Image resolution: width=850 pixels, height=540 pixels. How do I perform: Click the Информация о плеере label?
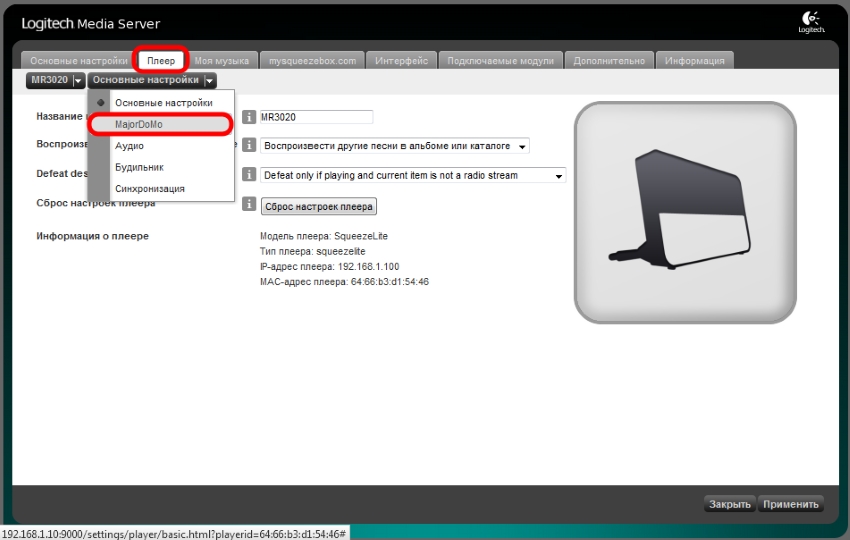[x=92, y=236]
